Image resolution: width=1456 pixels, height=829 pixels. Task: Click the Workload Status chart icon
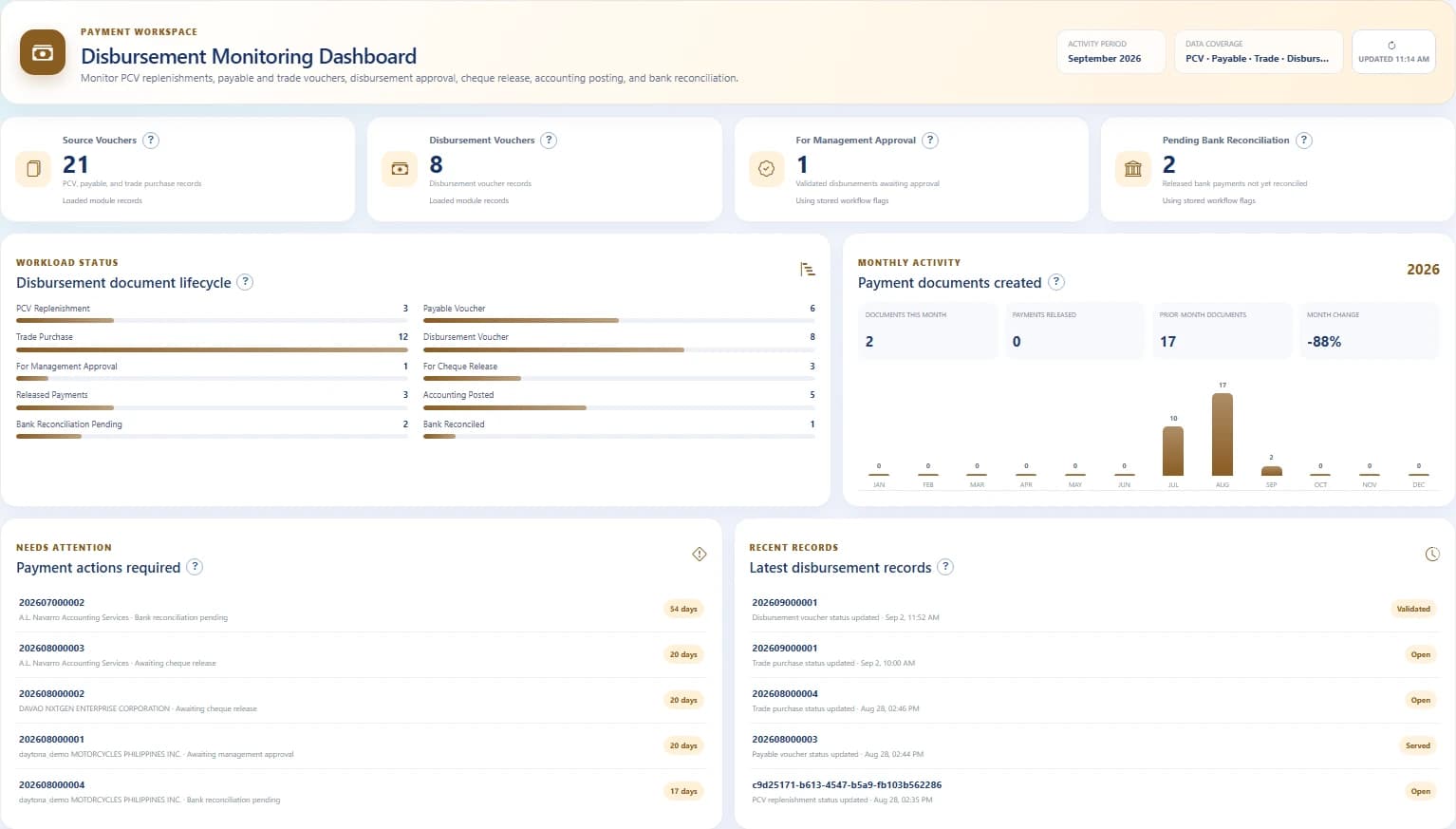(x=808, y=270)
